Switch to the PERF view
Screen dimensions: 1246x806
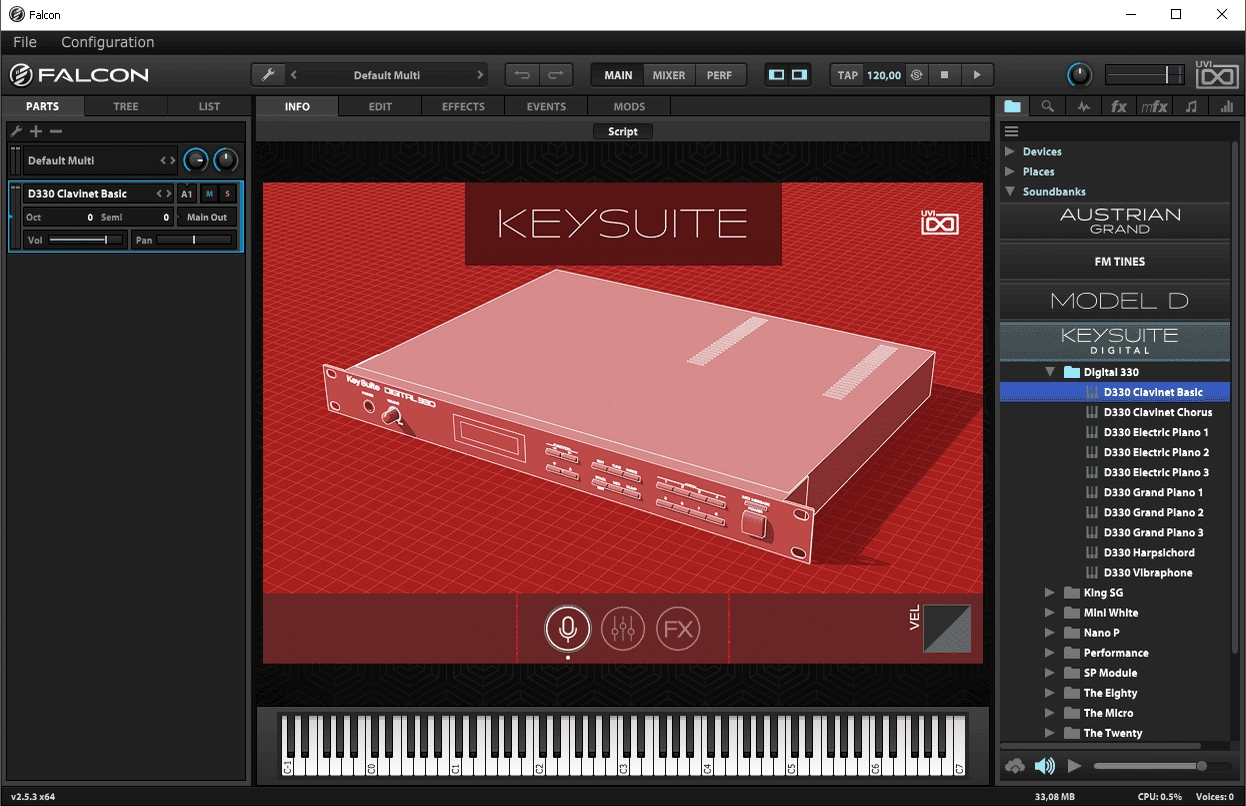(719, 75)
